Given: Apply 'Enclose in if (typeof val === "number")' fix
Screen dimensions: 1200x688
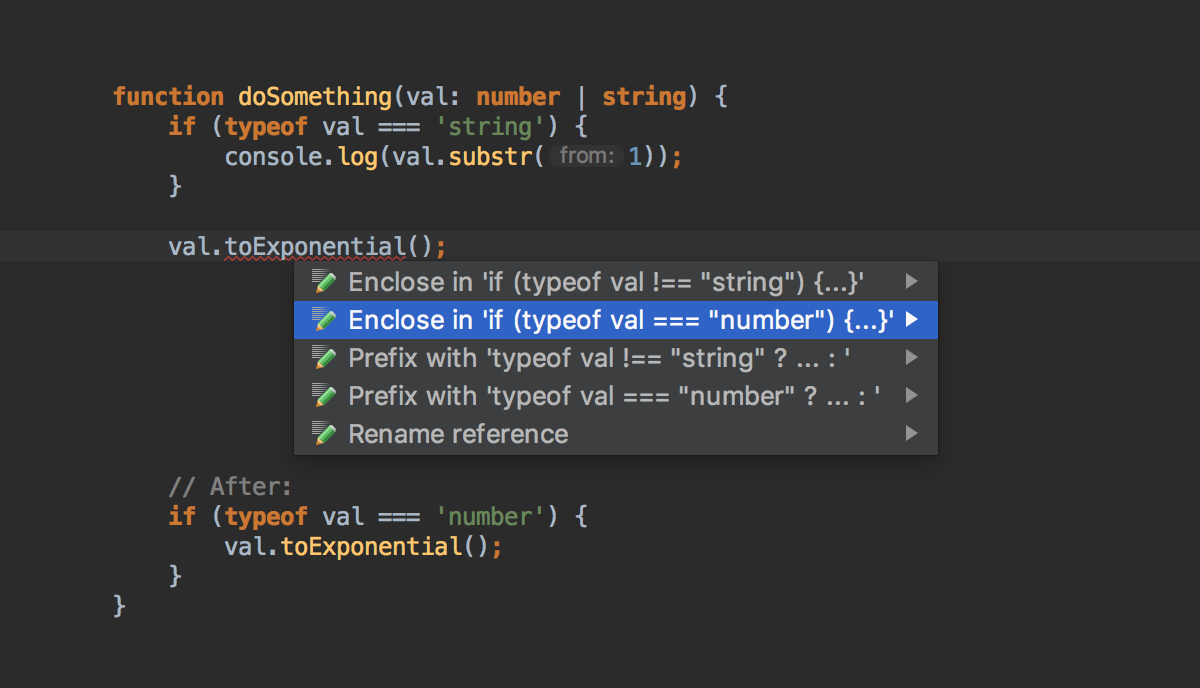Looking at the screenshot, I should coord(616,320).
